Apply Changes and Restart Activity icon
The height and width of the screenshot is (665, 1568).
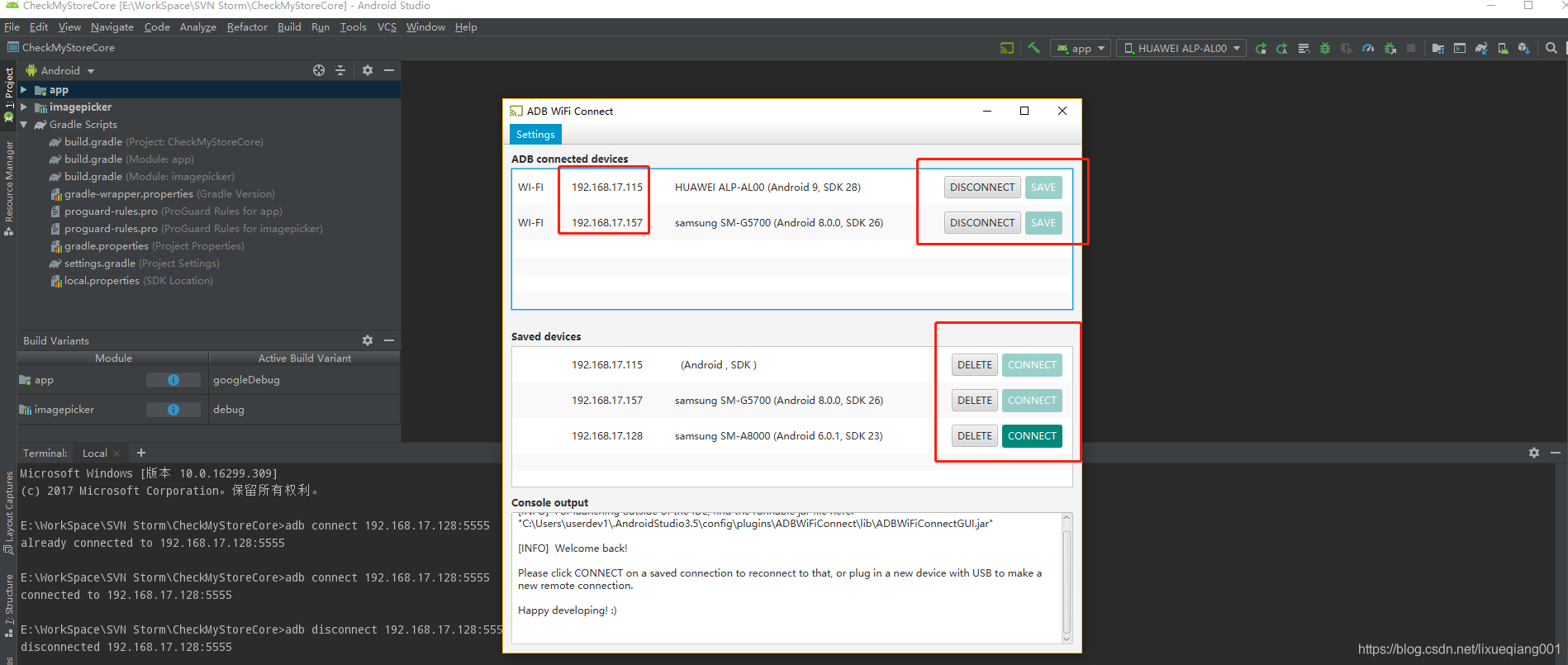coord(1282,49)
